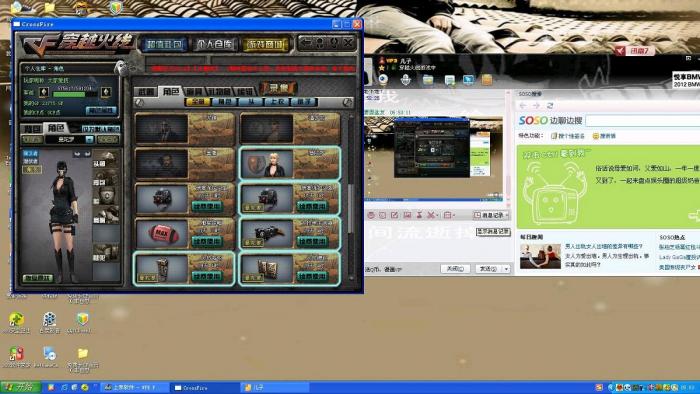Click the SOSO search input field

click(643, 120)
